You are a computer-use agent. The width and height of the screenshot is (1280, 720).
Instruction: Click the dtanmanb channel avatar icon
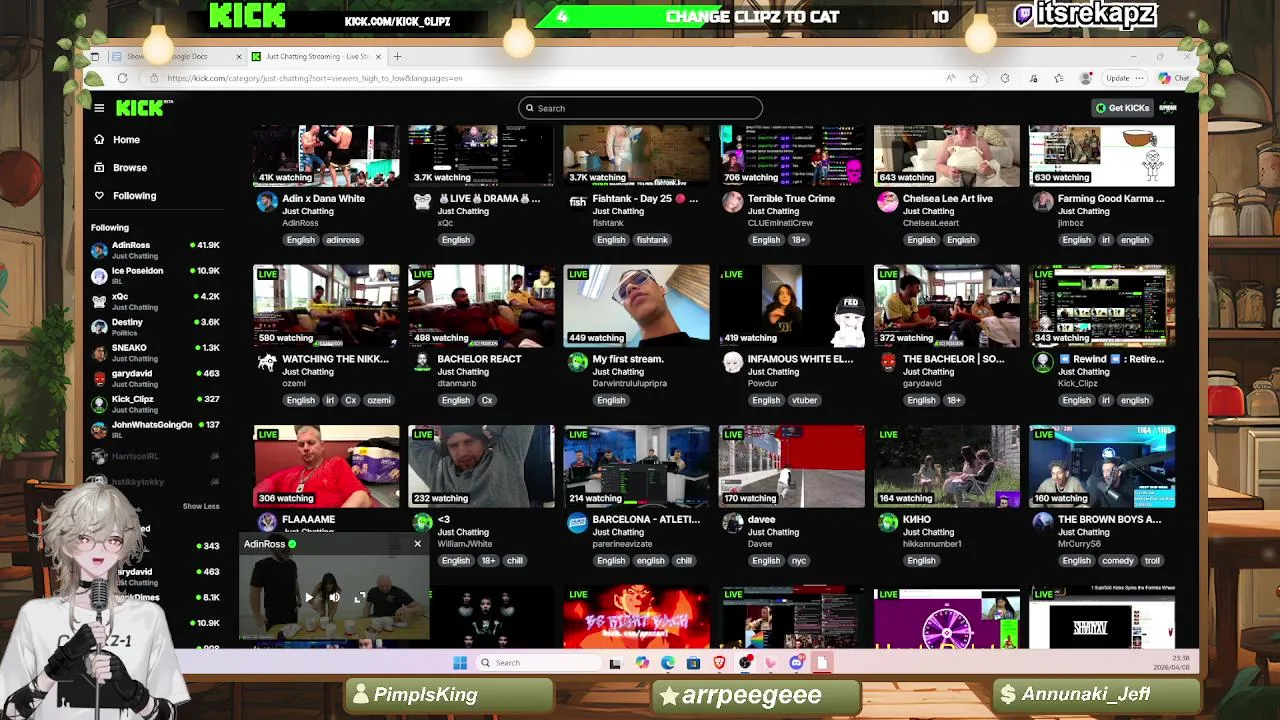click(422, 362)
